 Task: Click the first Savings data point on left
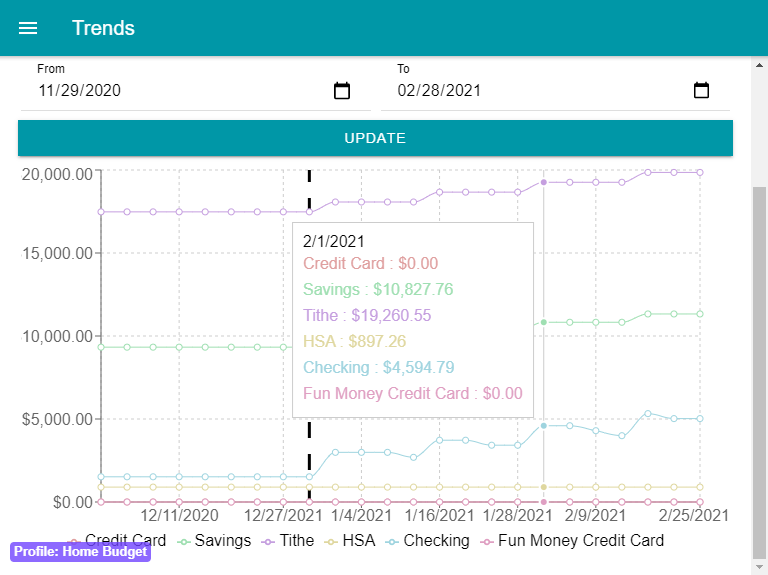[102, 347]
